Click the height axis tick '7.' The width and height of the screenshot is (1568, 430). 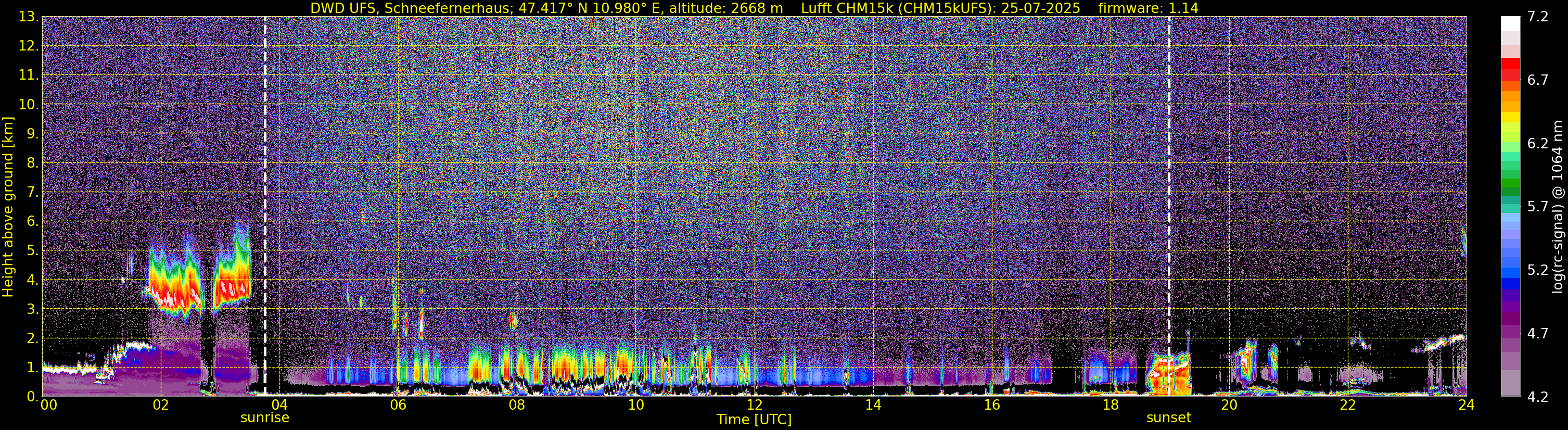[x=32, y=193]
